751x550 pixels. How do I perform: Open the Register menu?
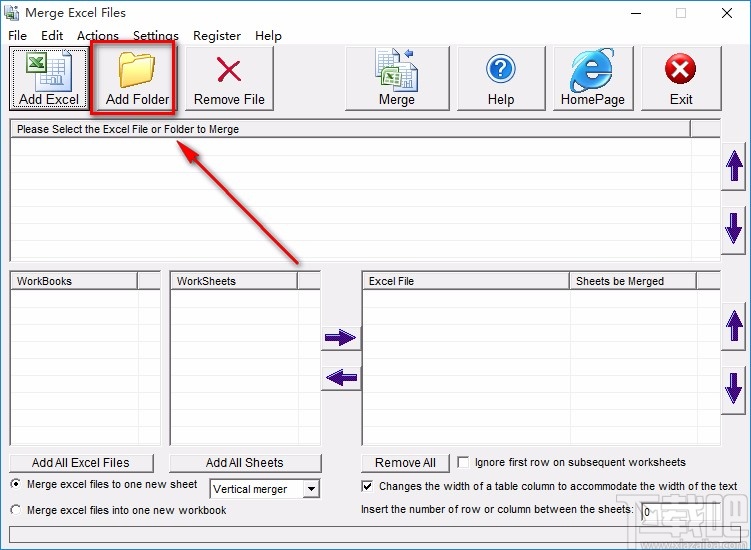(217, 36)
